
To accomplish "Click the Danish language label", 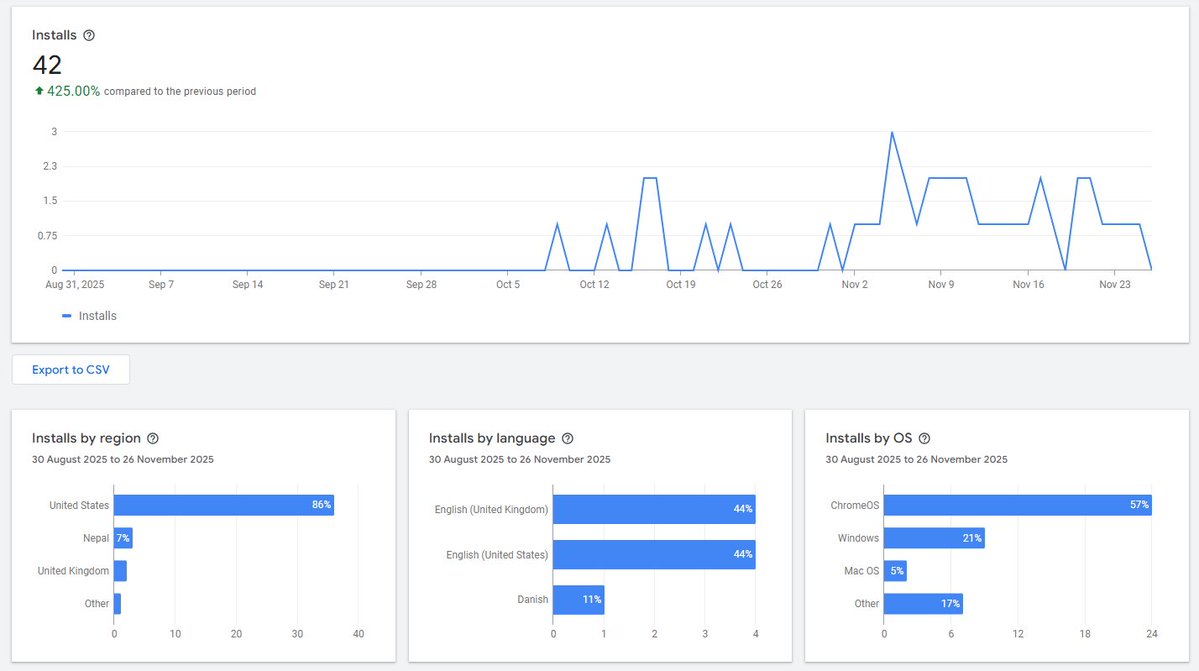I will click(x=532, y=599).
